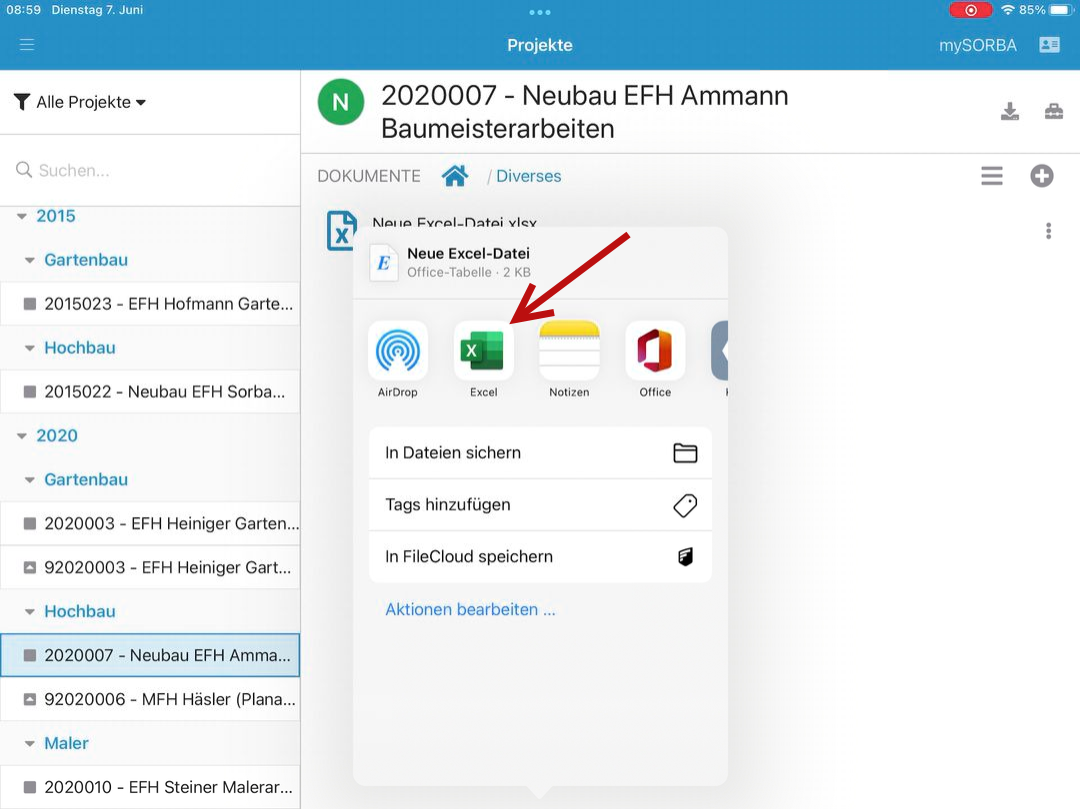Open the list view menu icon
Viewport: 1080px width, 809px height.
pyautogui.click(x=991, y=176)
